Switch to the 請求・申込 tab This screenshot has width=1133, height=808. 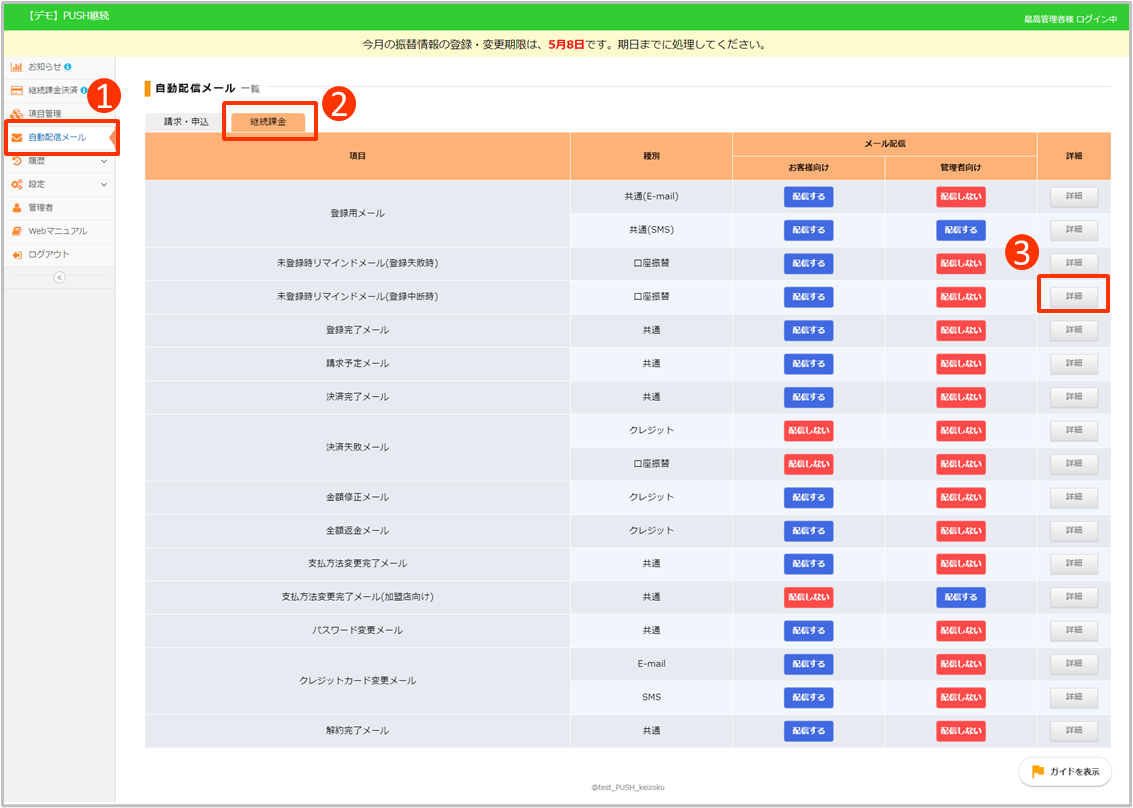(186, 122)
